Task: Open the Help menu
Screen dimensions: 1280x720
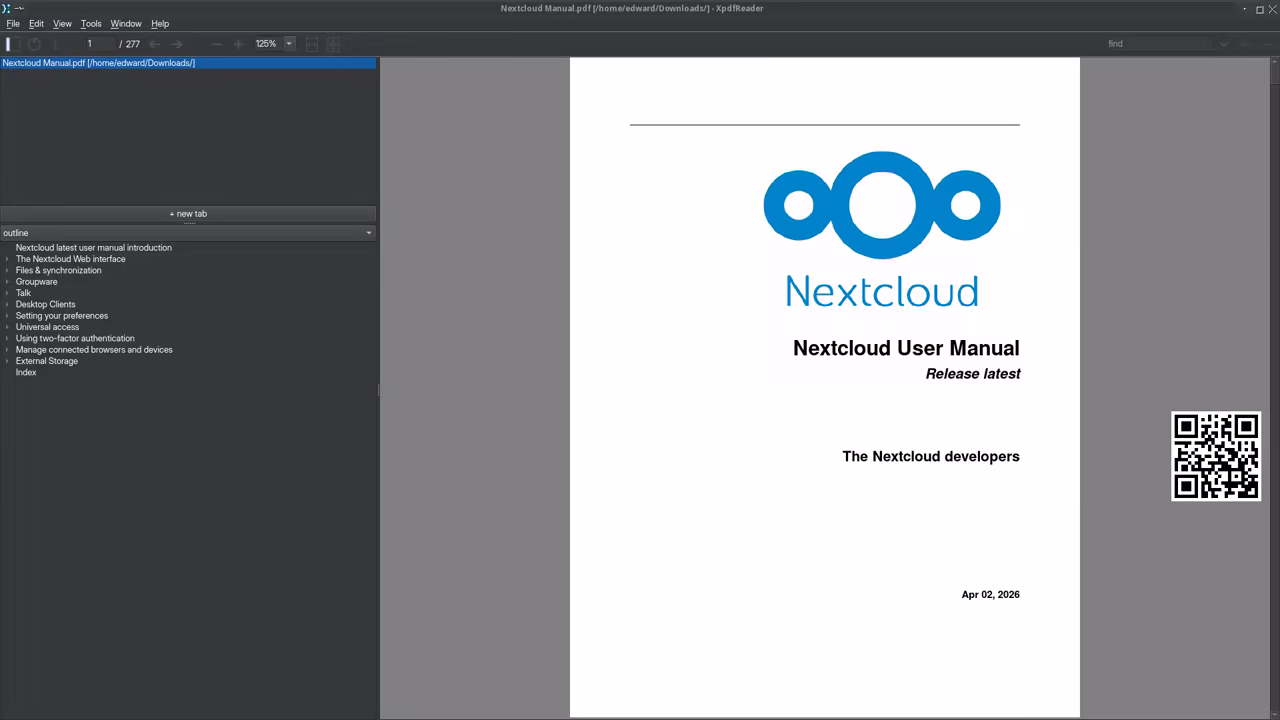Action: click(160, 23)
